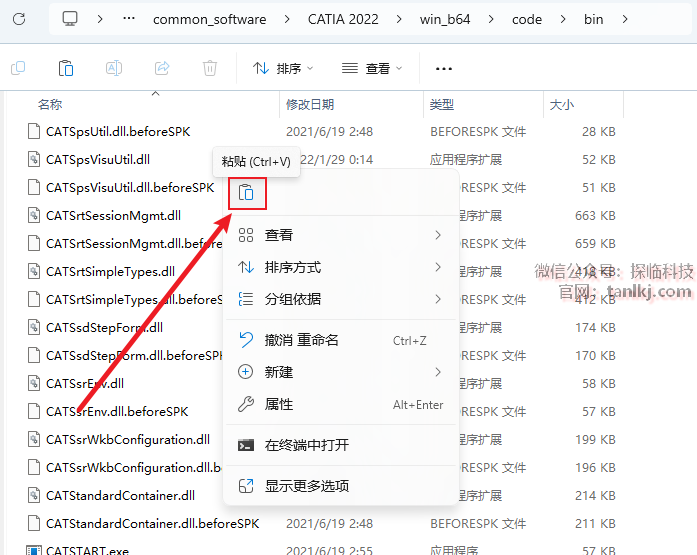Click the 663 KB size cell
Screen dimensions: 697x555
point(595,216)
